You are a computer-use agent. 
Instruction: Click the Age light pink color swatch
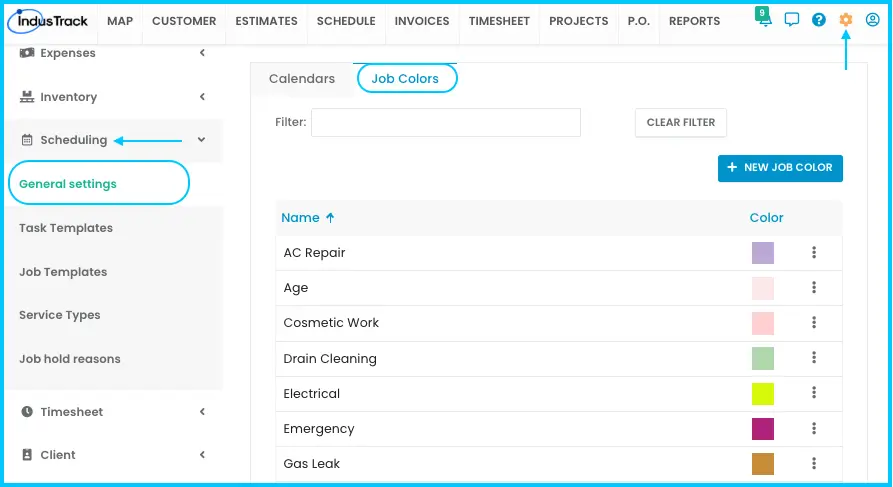(x=763, y=288)
